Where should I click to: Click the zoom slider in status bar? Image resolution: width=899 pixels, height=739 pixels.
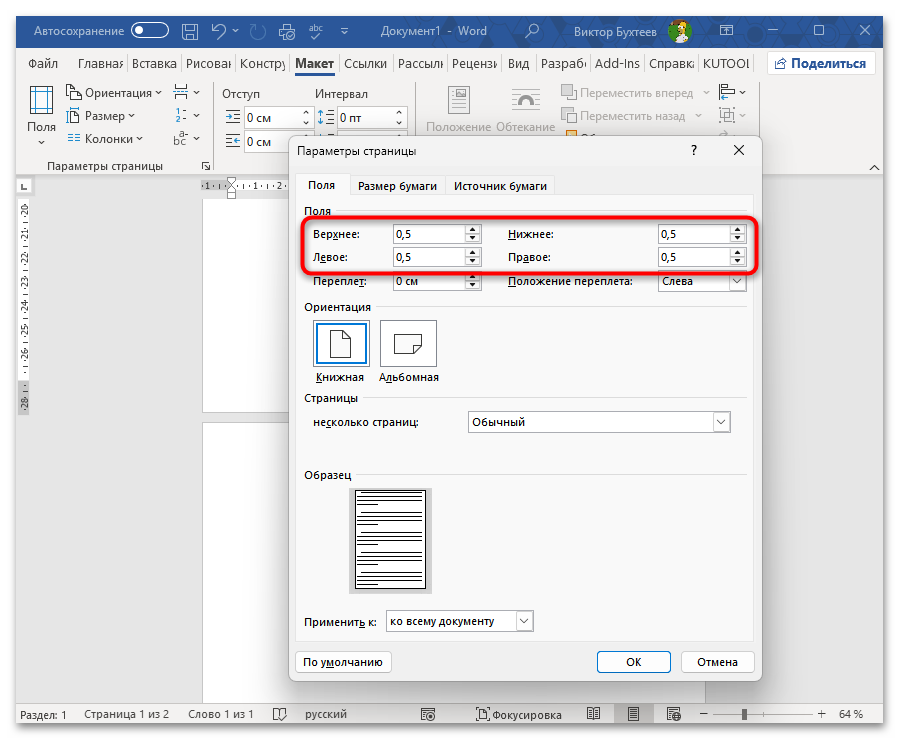coord(744,715)
